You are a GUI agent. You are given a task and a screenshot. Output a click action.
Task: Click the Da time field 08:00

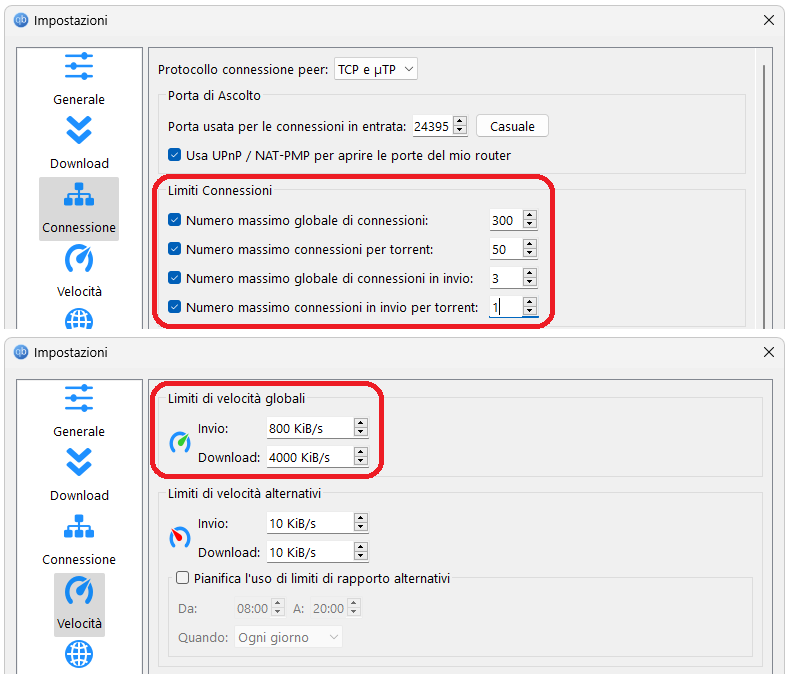click(254, 608)
